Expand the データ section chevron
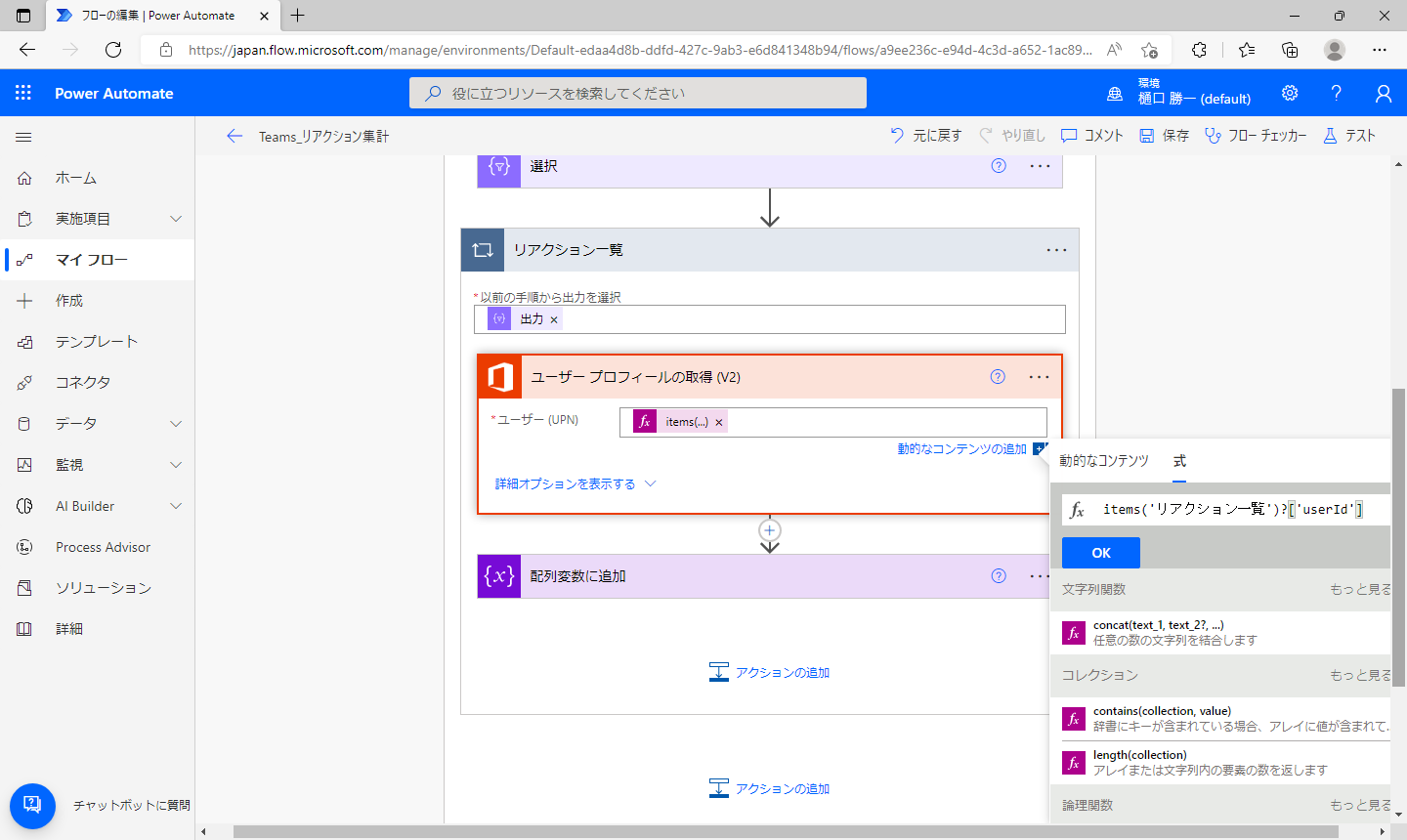 point(176,424)
